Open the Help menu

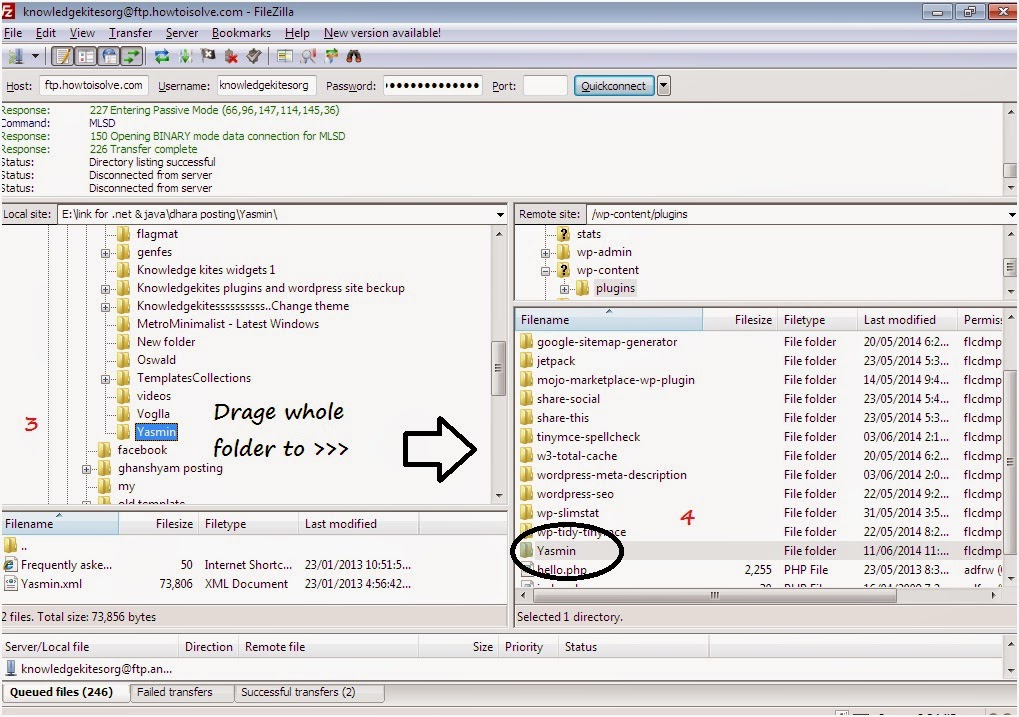tap(297, 33)
